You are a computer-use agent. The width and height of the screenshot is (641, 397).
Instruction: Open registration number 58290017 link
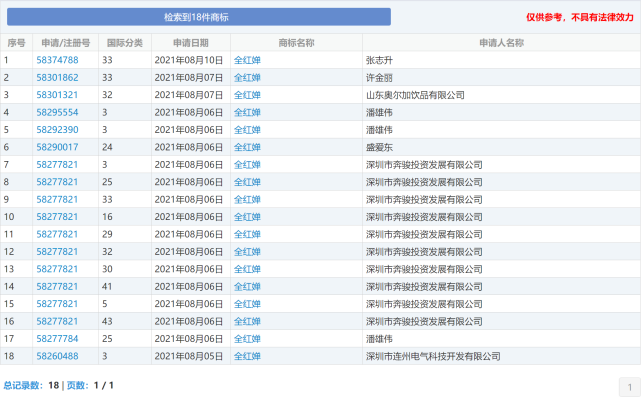[x=57, y=147]
